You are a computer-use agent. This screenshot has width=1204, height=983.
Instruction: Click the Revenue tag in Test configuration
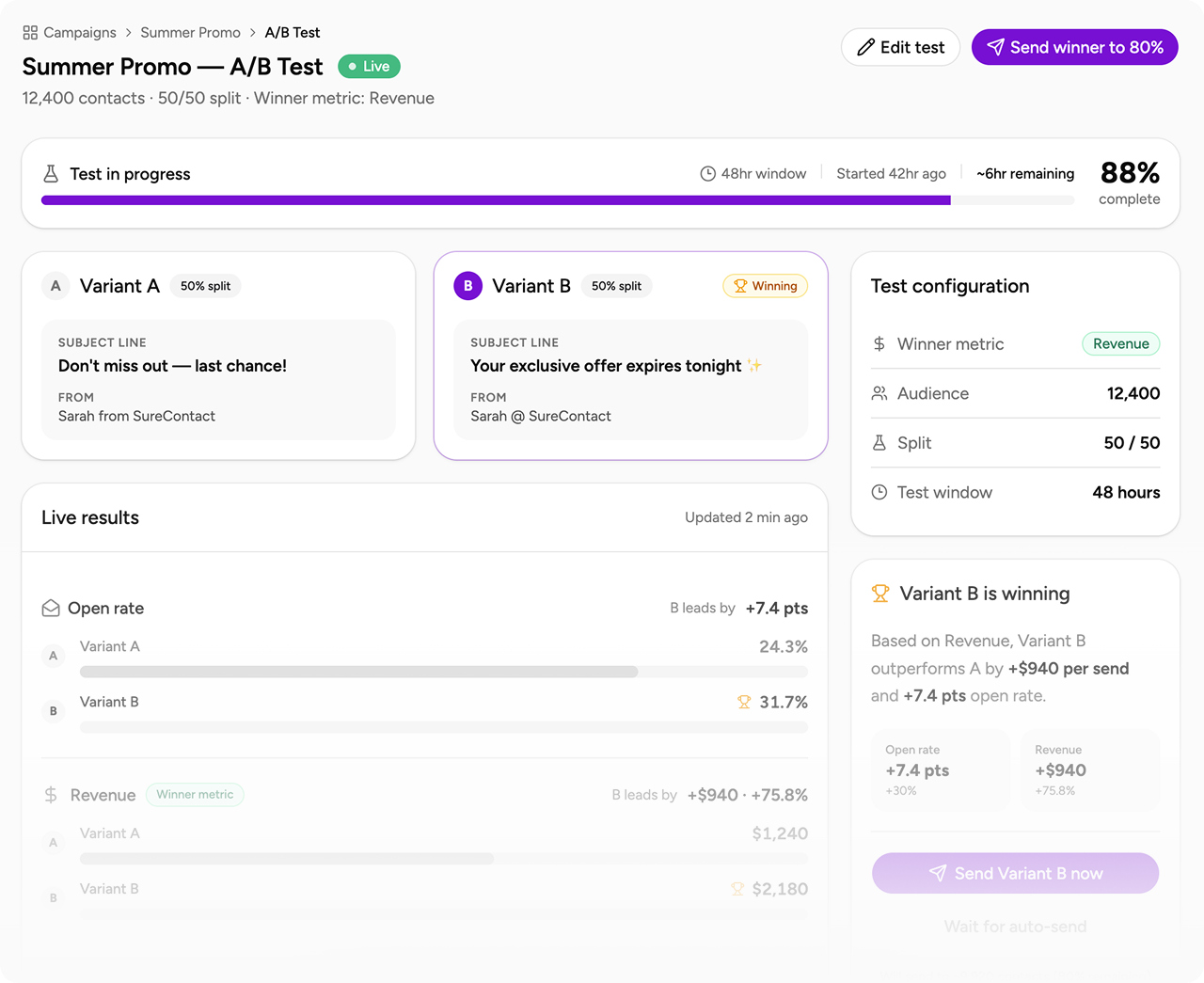[x=1120, y=344]
